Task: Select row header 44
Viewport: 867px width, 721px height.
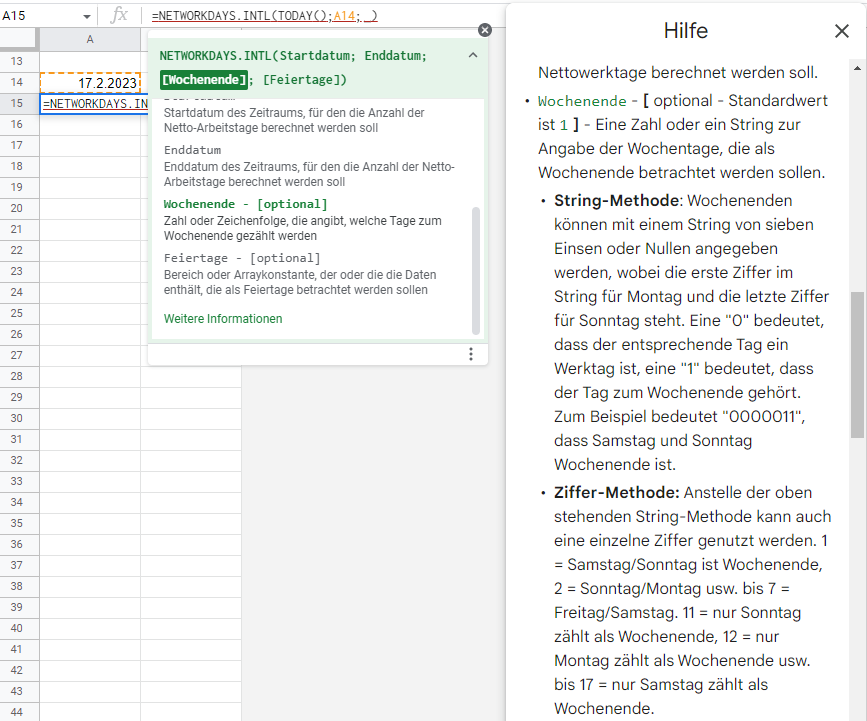Action: pos(17,712)
